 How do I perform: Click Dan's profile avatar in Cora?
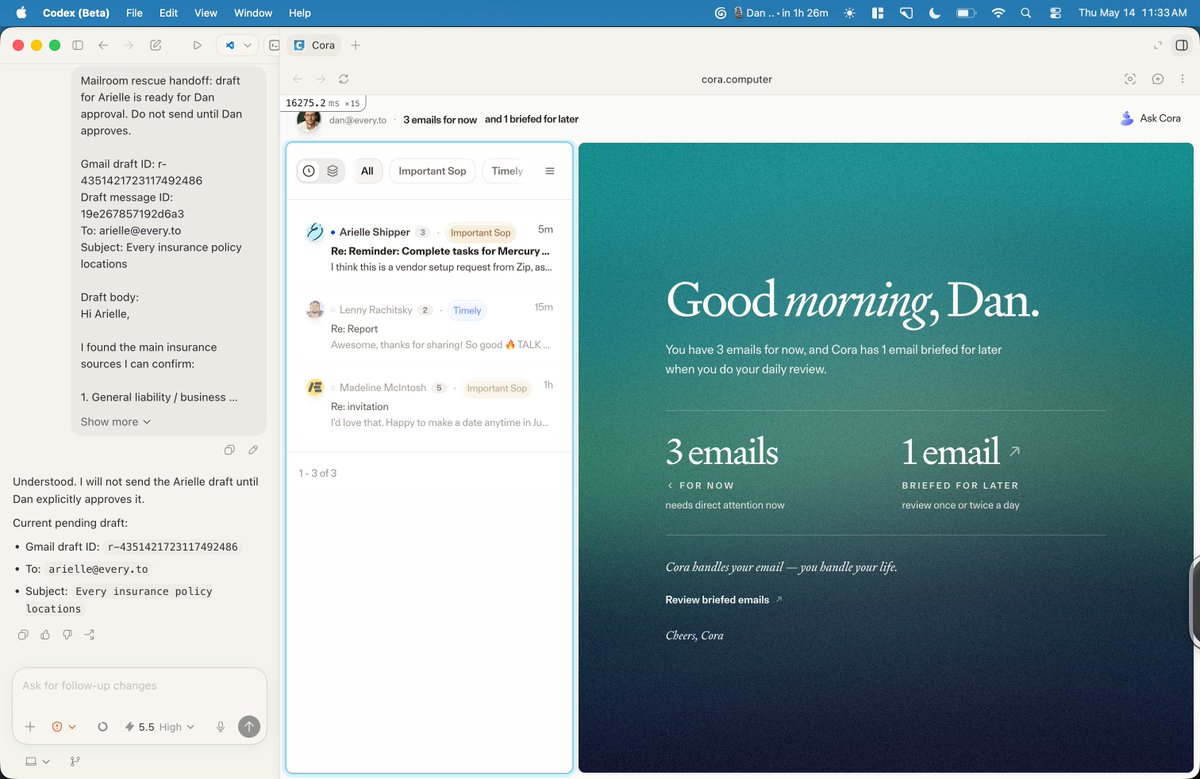click(309, 119)
